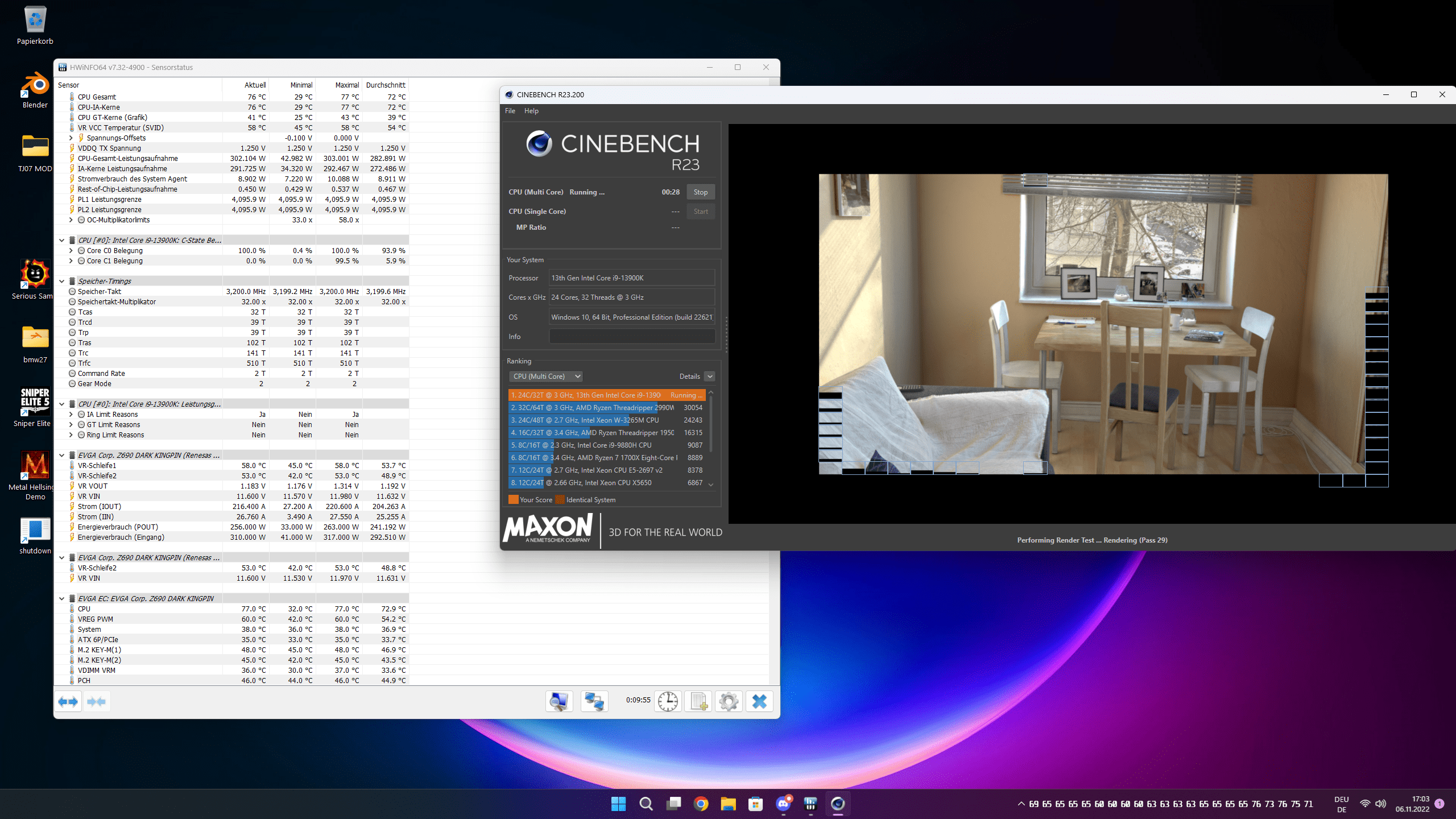Toggle the ranking Details dropdown arrow
Screen dimensions: 1456x819
[709, 377]
